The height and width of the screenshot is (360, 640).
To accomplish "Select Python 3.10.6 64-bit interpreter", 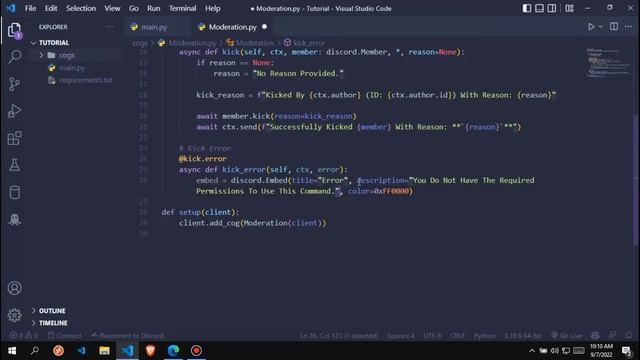I will (x=522, y=336).
